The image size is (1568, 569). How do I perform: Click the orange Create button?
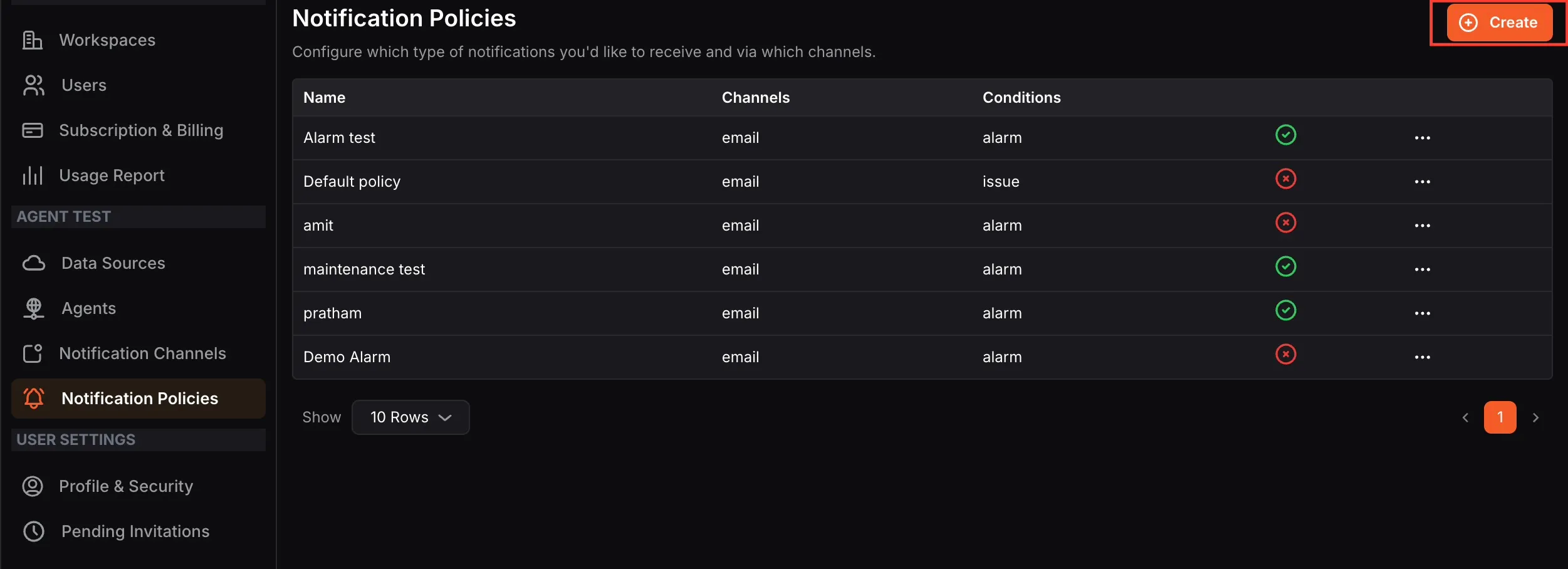(1500, 23)
